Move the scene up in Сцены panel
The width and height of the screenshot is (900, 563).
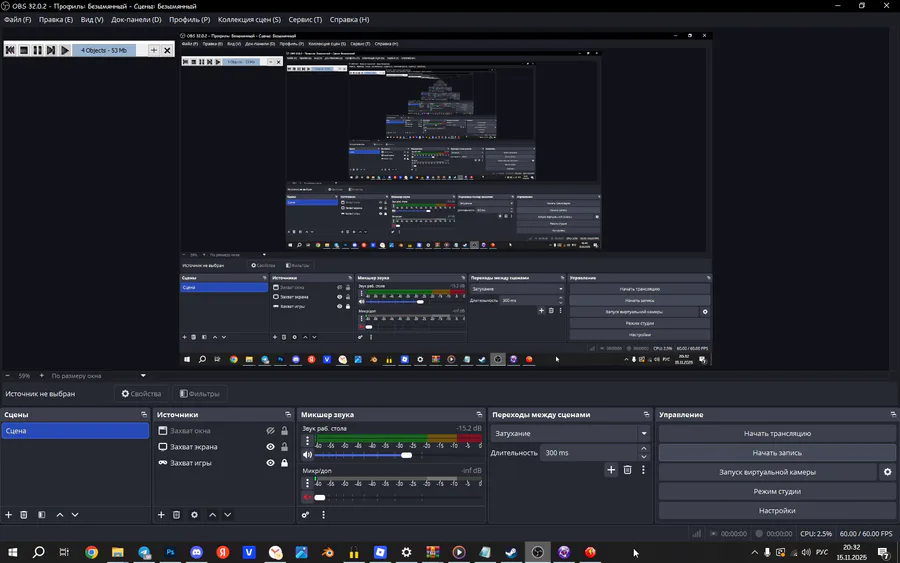[60, 515]
